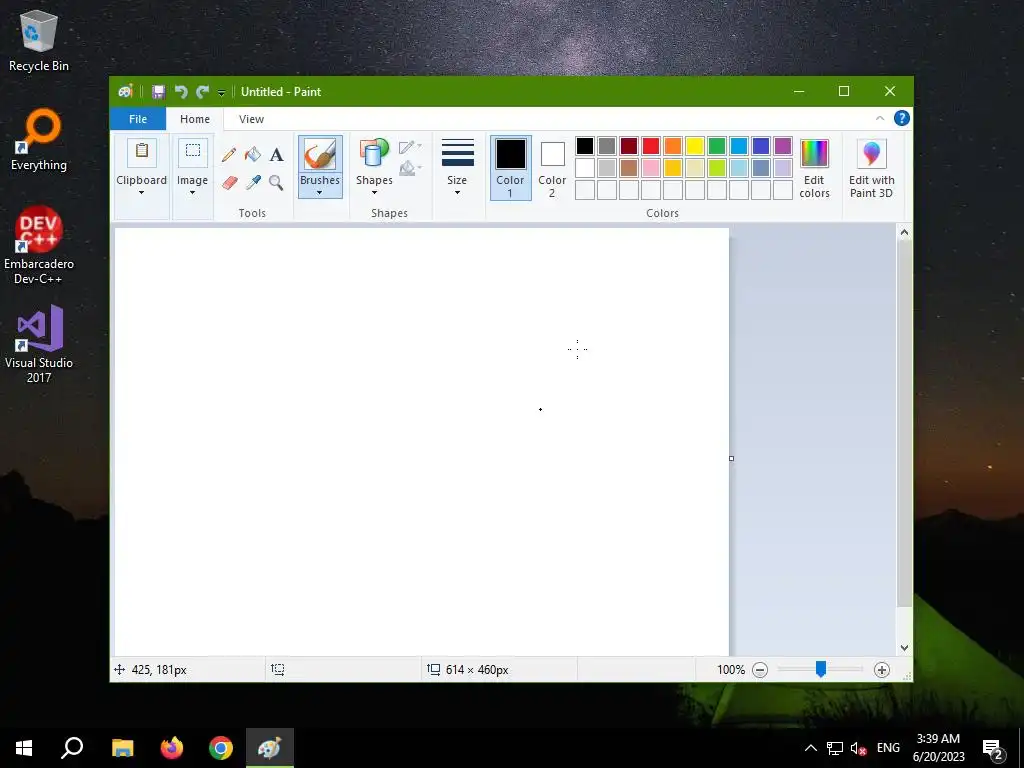Image resolution: width=1024 pixels, height=768 pixels.
Task: Open File Explorer from the taskbar
Action: [x=123, y=748]
